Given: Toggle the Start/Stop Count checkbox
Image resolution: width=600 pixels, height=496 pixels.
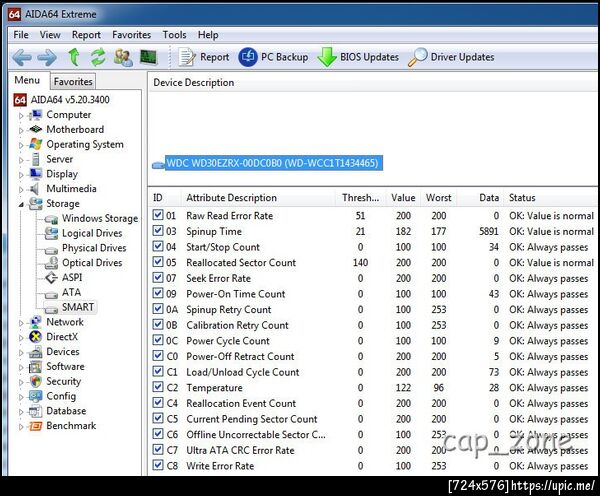Looking at the screenshot, I should 158,246.
